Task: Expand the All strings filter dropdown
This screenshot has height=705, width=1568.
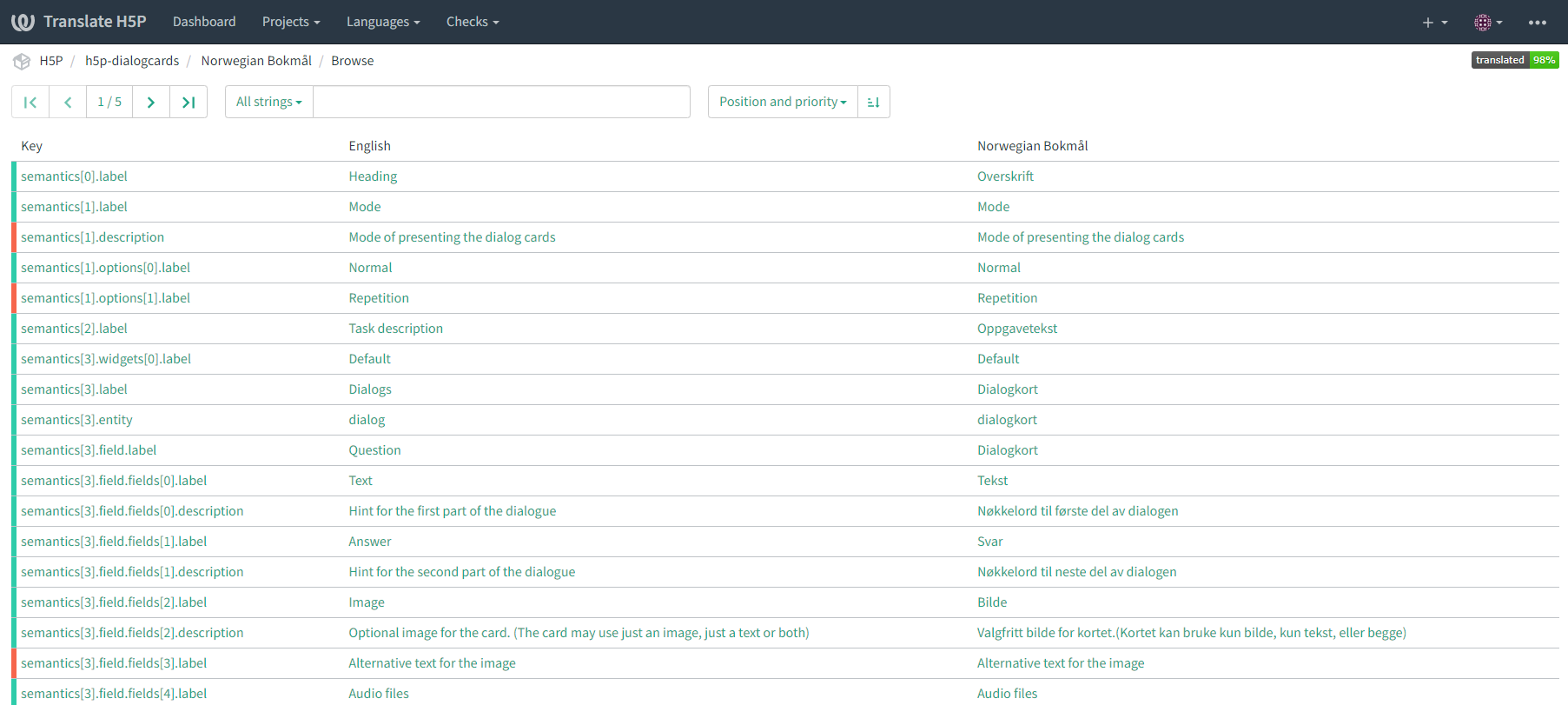Action: click(x=269, y=102)
